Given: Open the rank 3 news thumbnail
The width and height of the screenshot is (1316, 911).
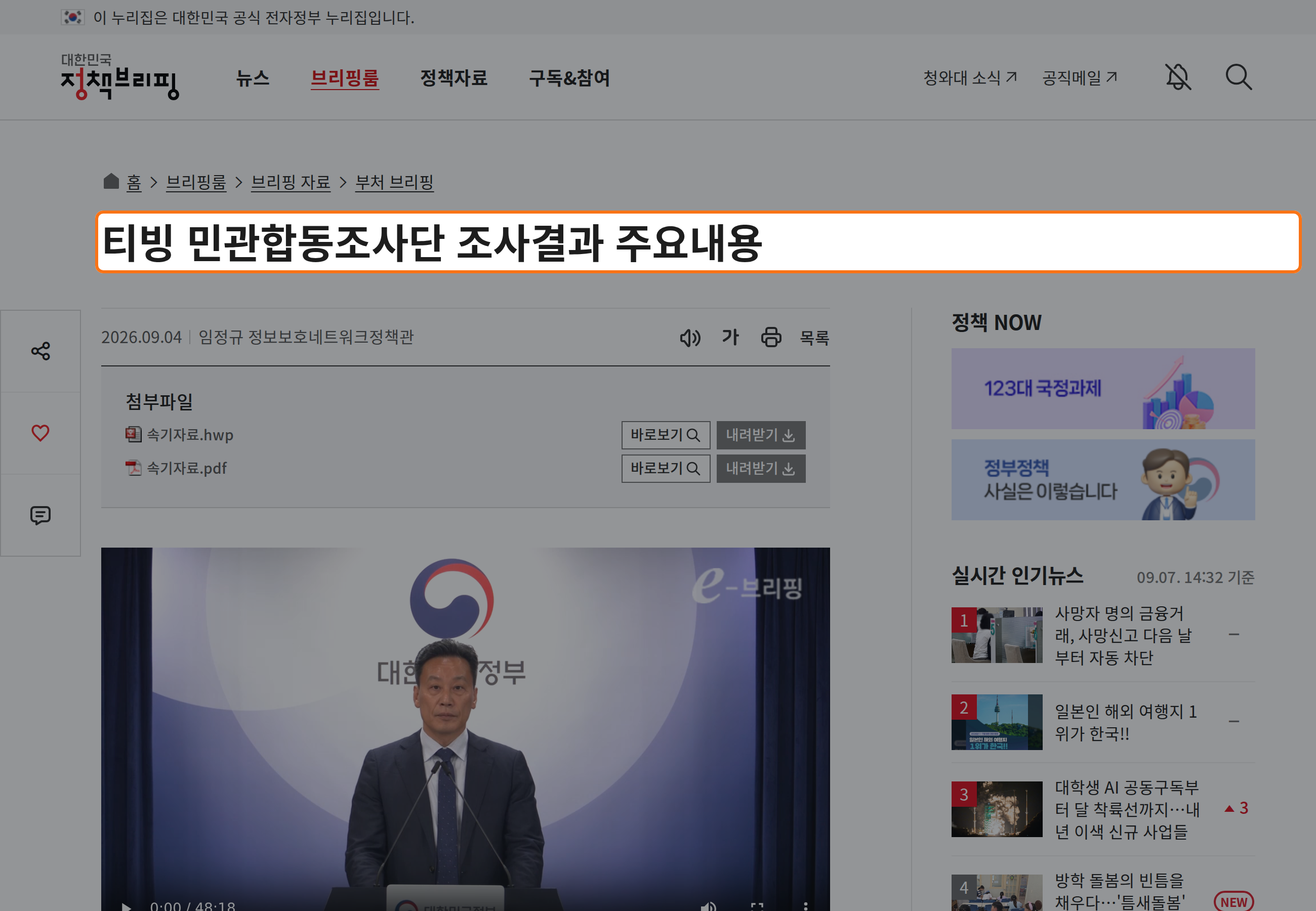Looking at the screenshot, I should click(x=997, y=809).
